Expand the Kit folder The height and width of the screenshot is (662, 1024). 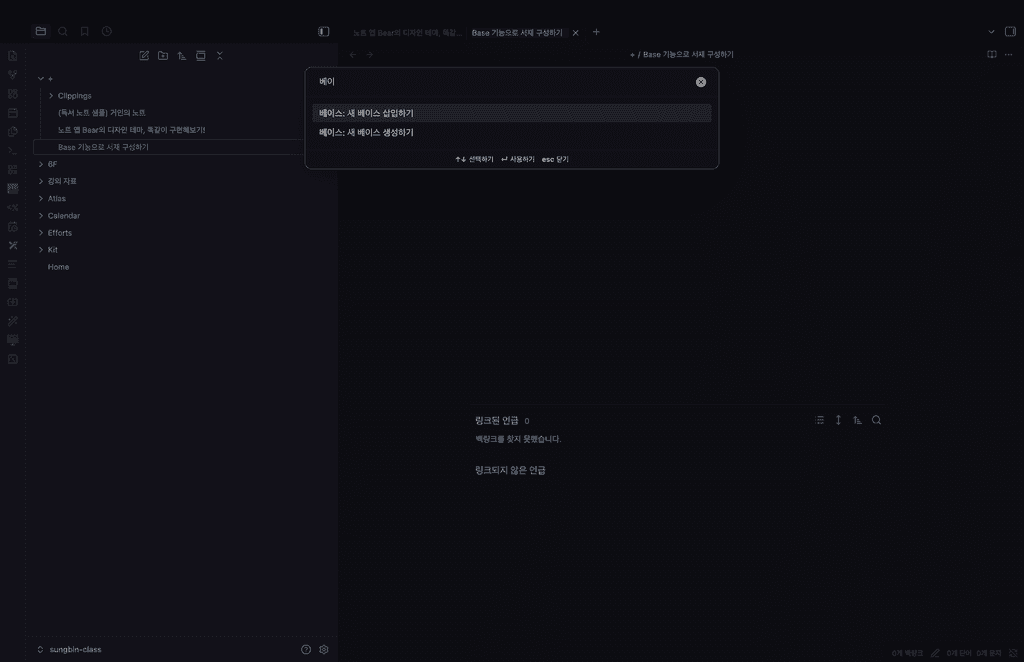(x=40, y=249)
